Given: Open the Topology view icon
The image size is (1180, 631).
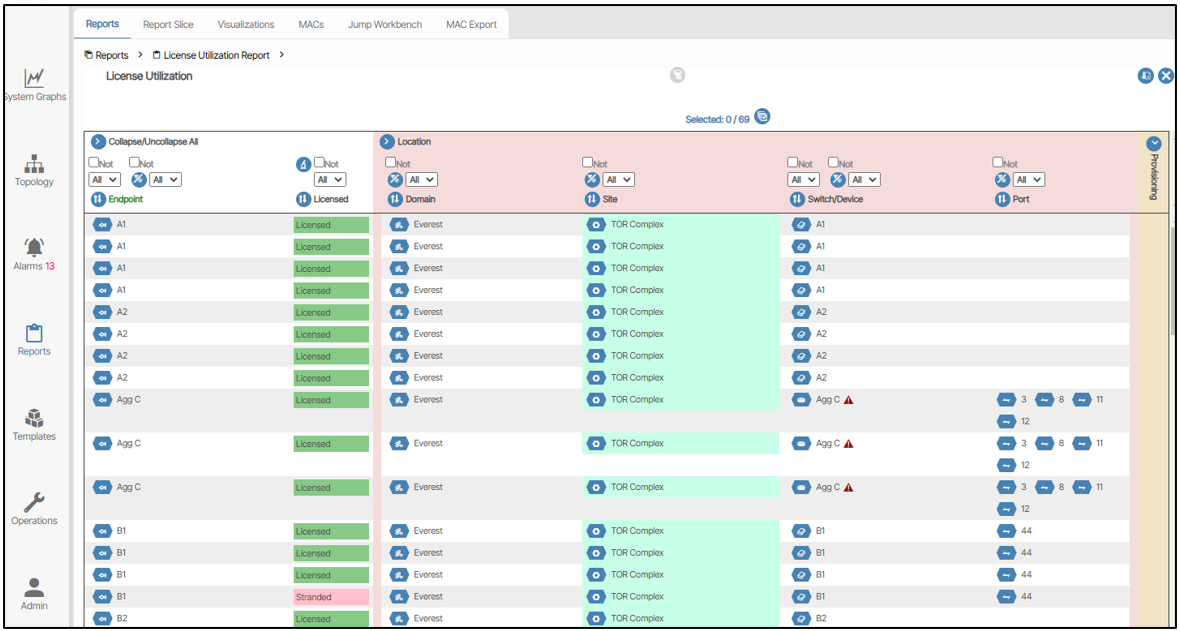Looking at the screenshot, I should coord(34,164).
